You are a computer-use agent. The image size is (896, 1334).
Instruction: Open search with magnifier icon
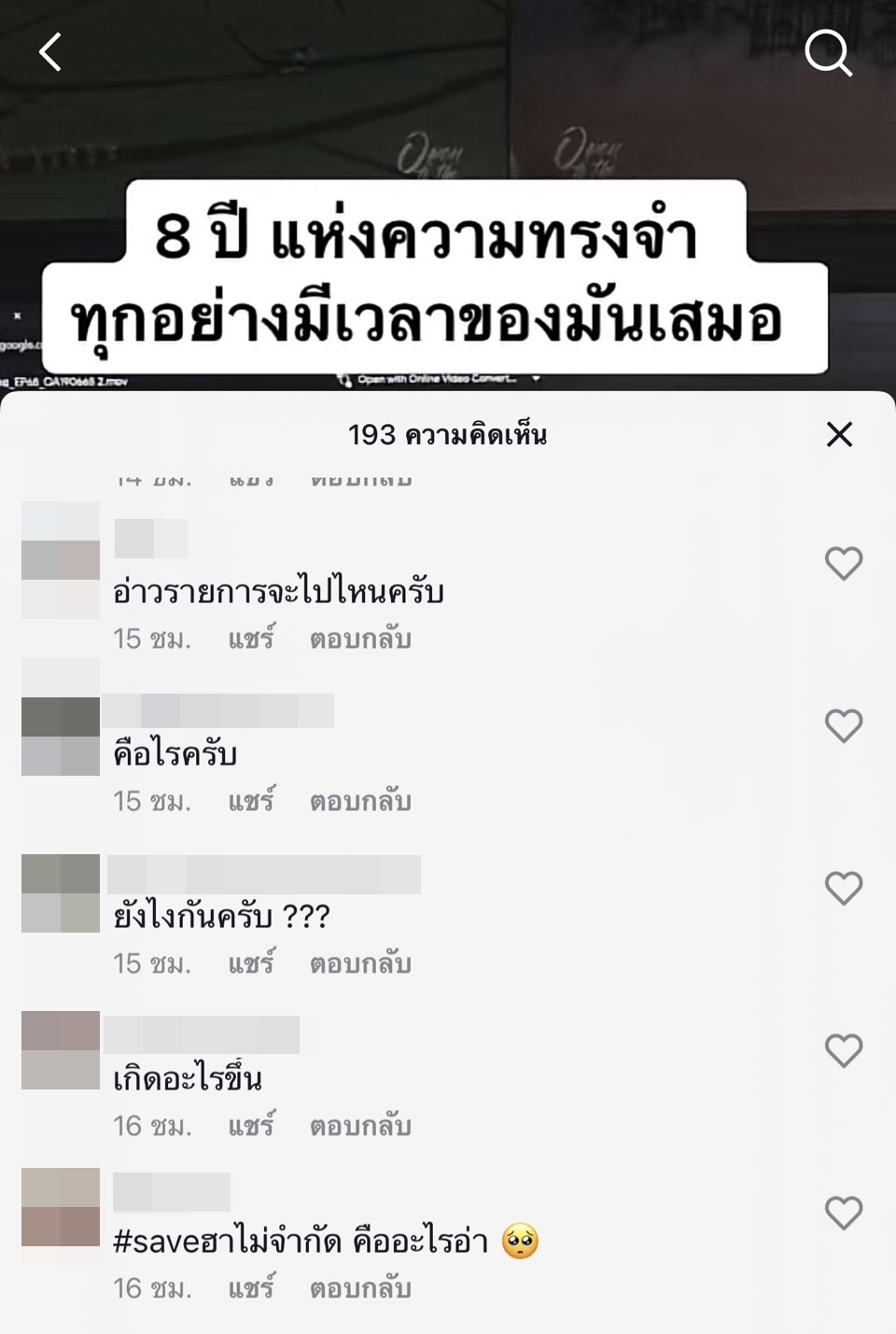tap(829, 52)
